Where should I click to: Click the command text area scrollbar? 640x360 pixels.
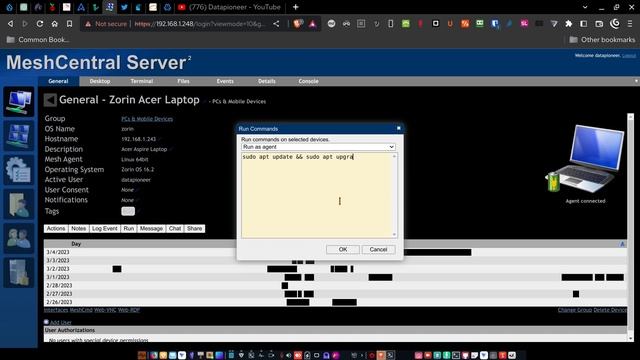pos(394,196)
